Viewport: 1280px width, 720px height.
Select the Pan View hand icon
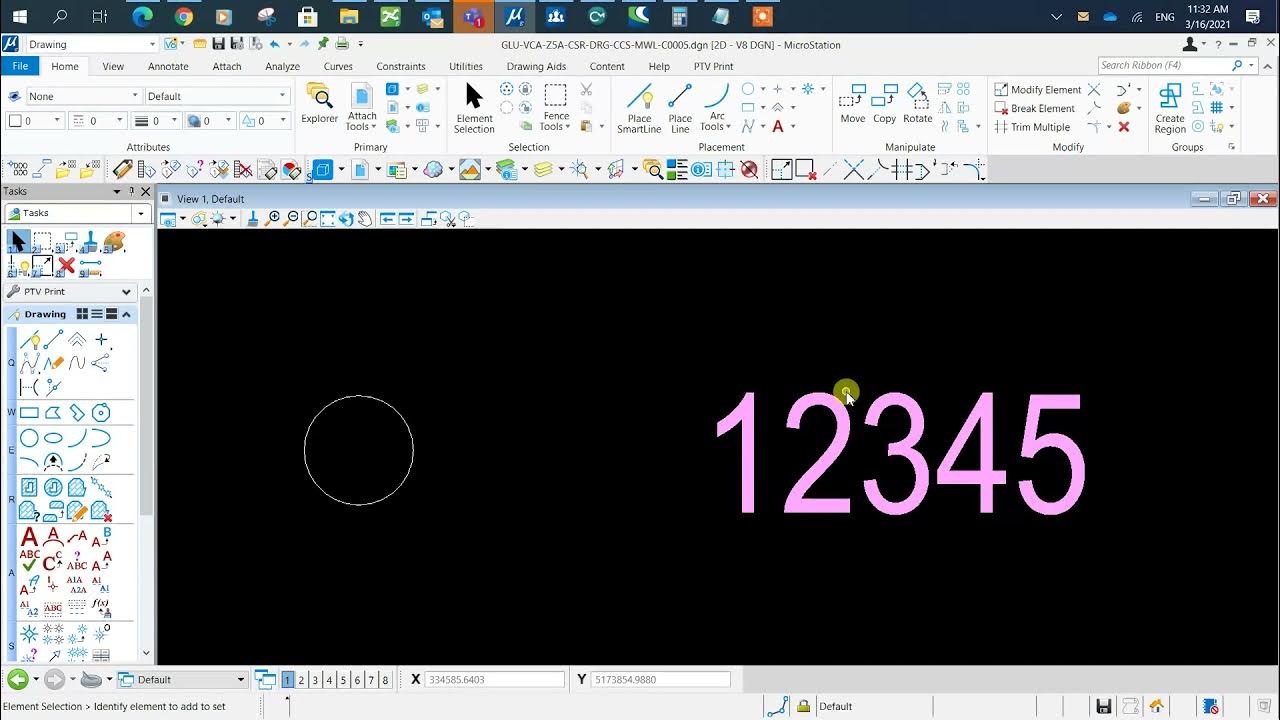coord(364,218)
